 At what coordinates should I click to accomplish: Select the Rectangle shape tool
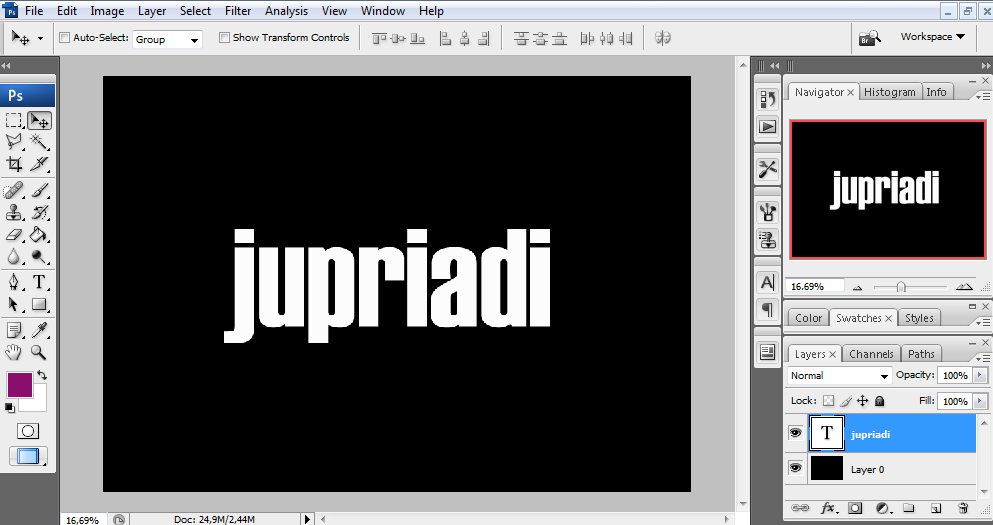[39, 305]
